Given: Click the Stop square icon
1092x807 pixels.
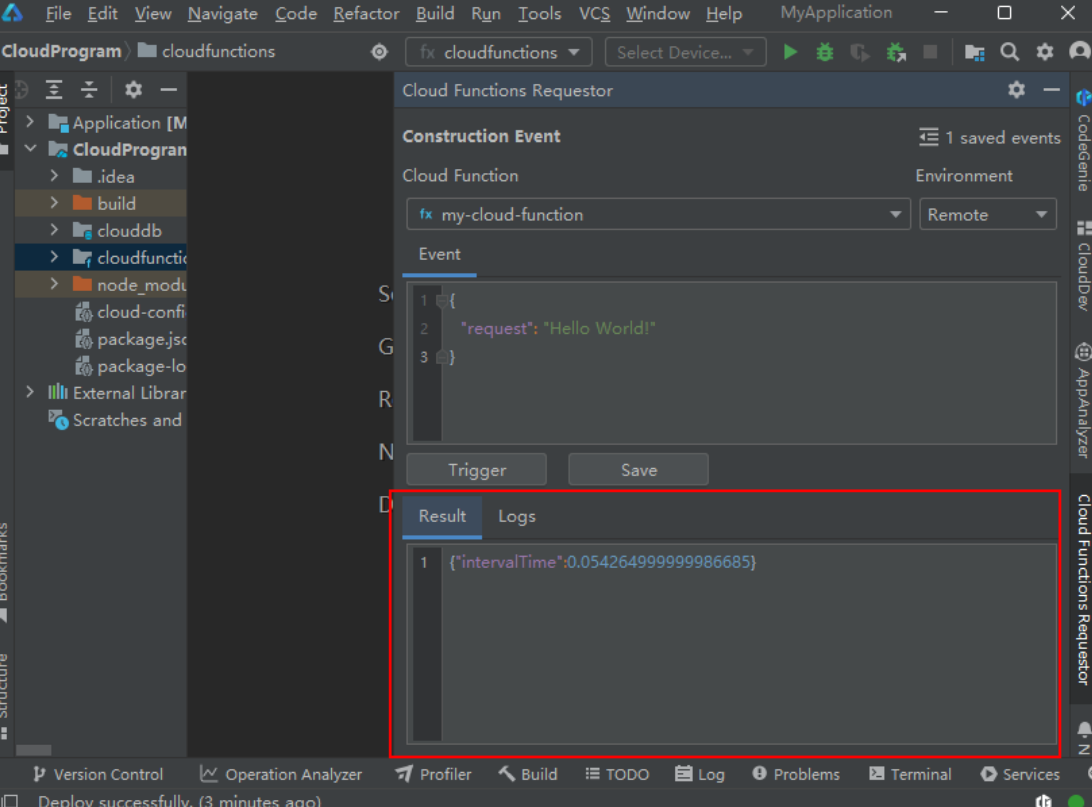Looking at the screenshot, I should coord(930,52).
